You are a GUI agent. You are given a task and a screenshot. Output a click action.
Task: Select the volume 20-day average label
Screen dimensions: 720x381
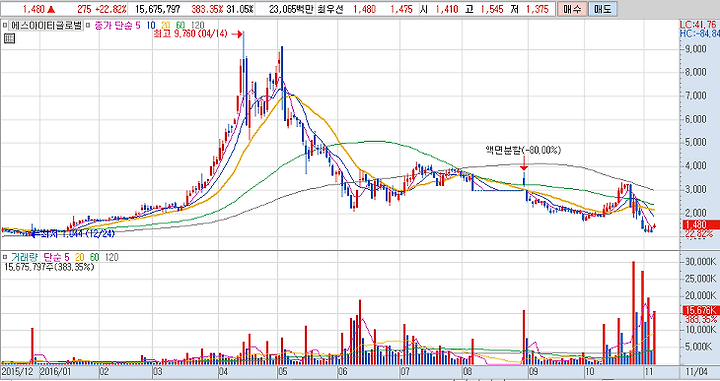click(79, 257)
